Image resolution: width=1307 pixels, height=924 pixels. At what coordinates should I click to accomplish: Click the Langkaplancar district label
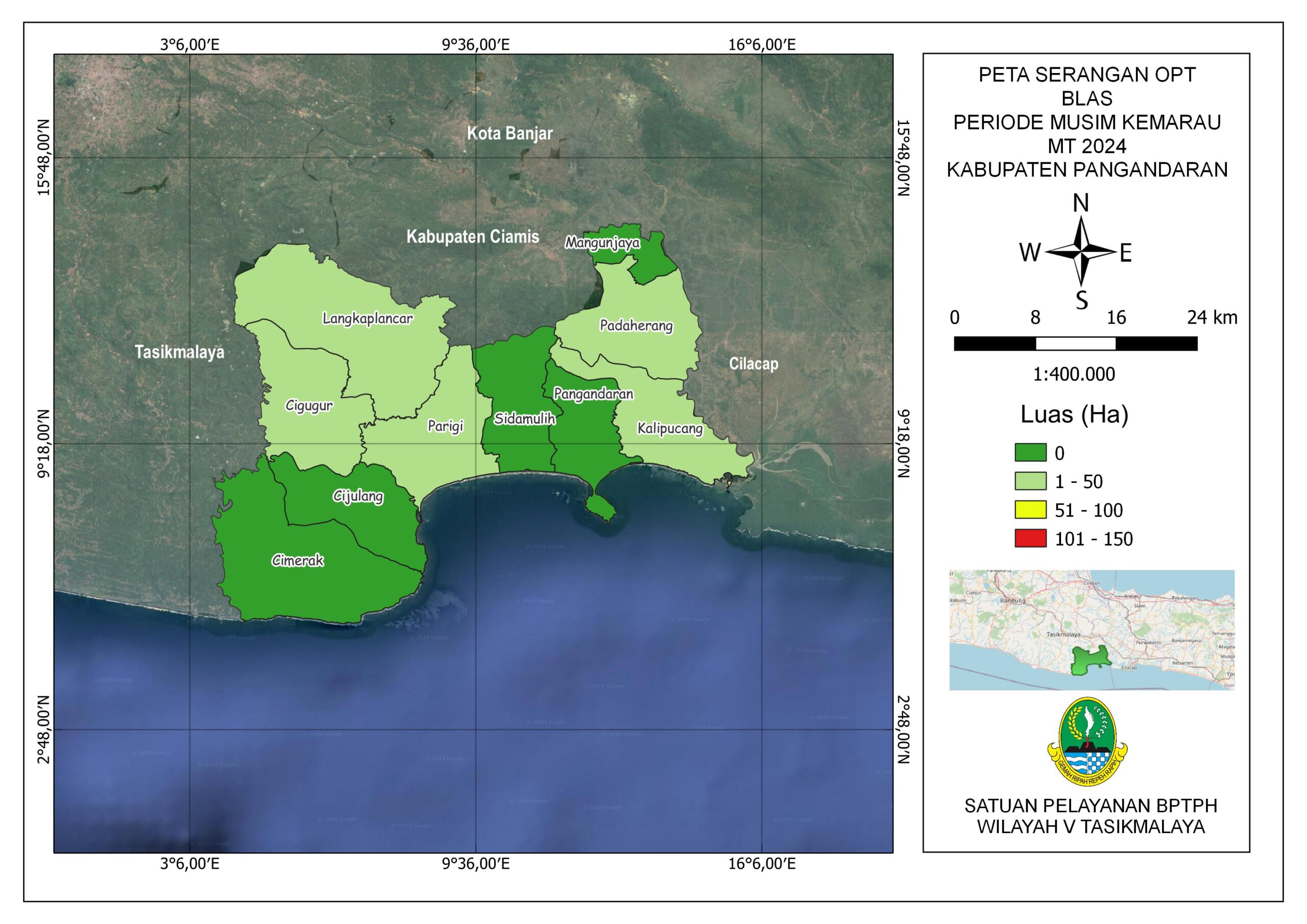[x=367, y=318]
